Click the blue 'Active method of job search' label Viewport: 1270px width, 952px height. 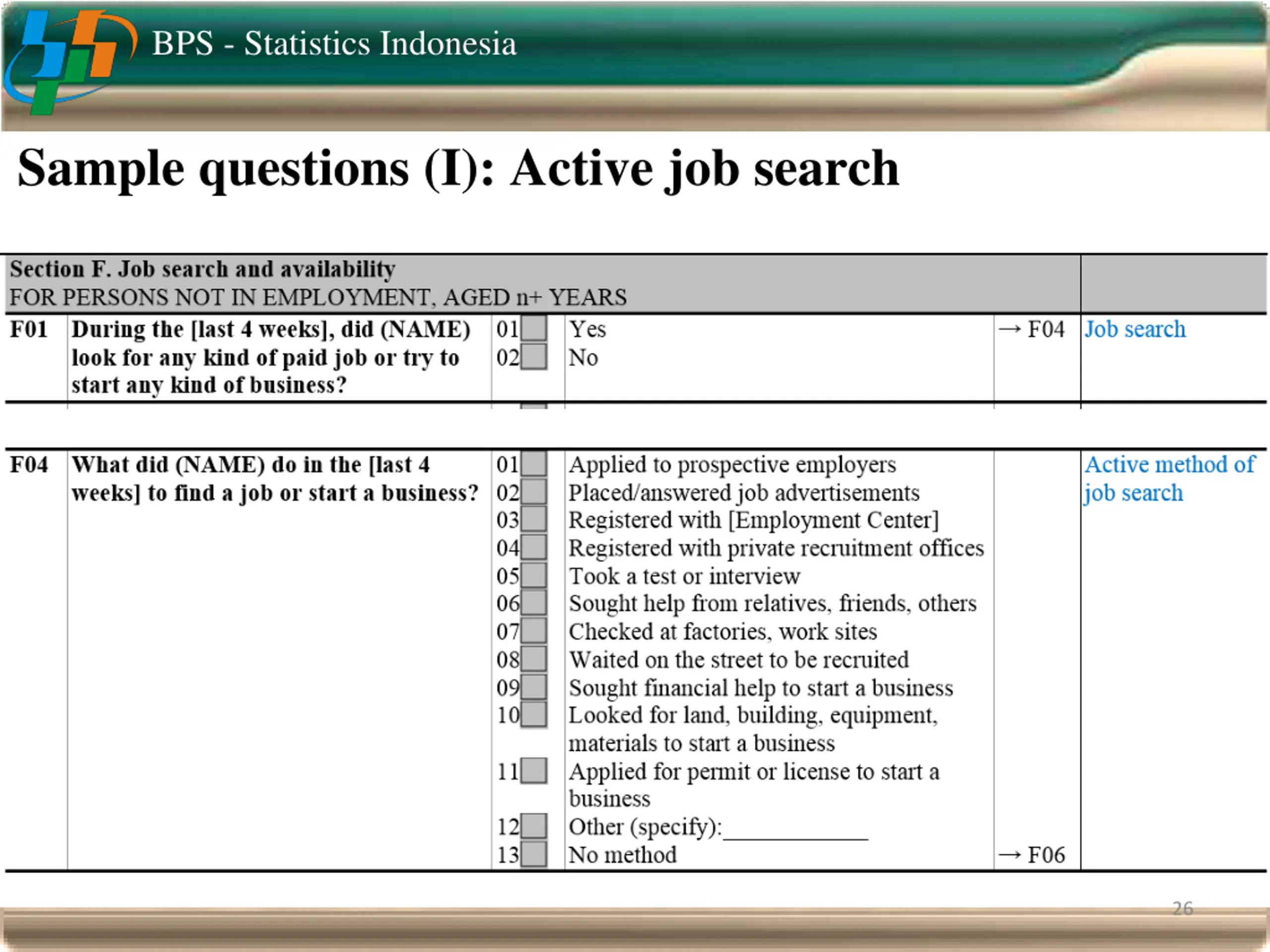click(x=1169, y=478)
